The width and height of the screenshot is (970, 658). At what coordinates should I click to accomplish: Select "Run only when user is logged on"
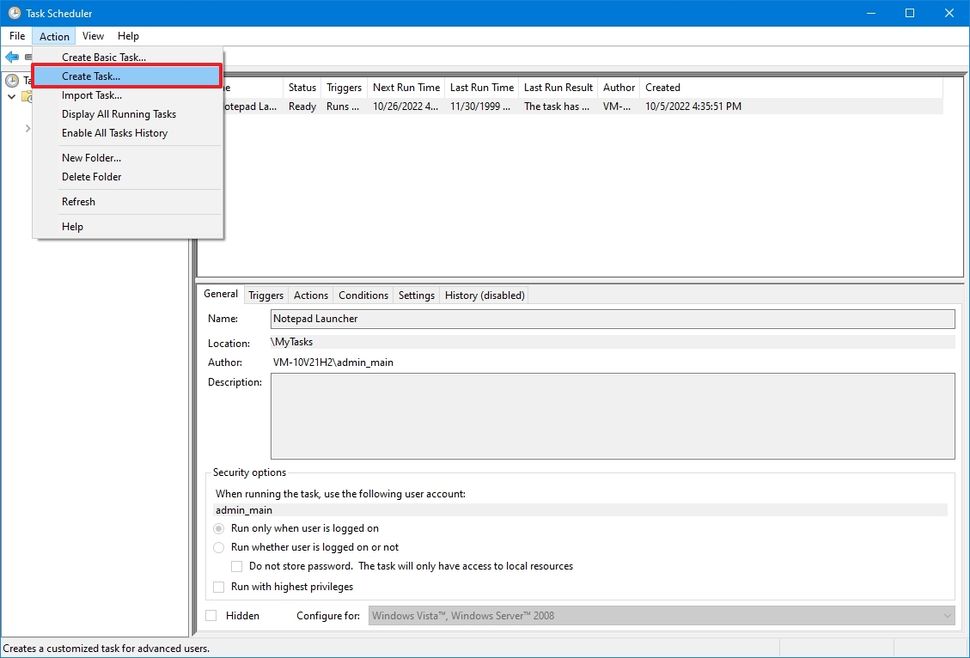[x=218, y=528]
